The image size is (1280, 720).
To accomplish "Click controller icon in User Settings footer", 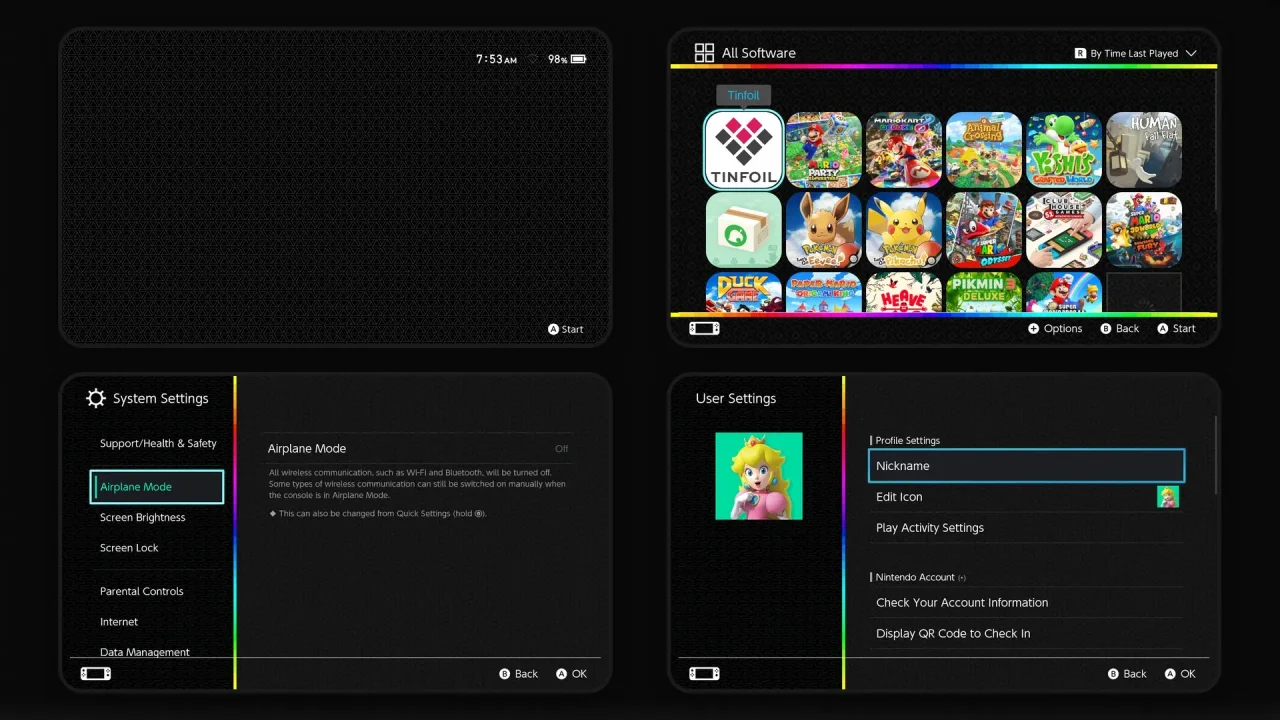I will pyautogui.click(x=704, y=674).
